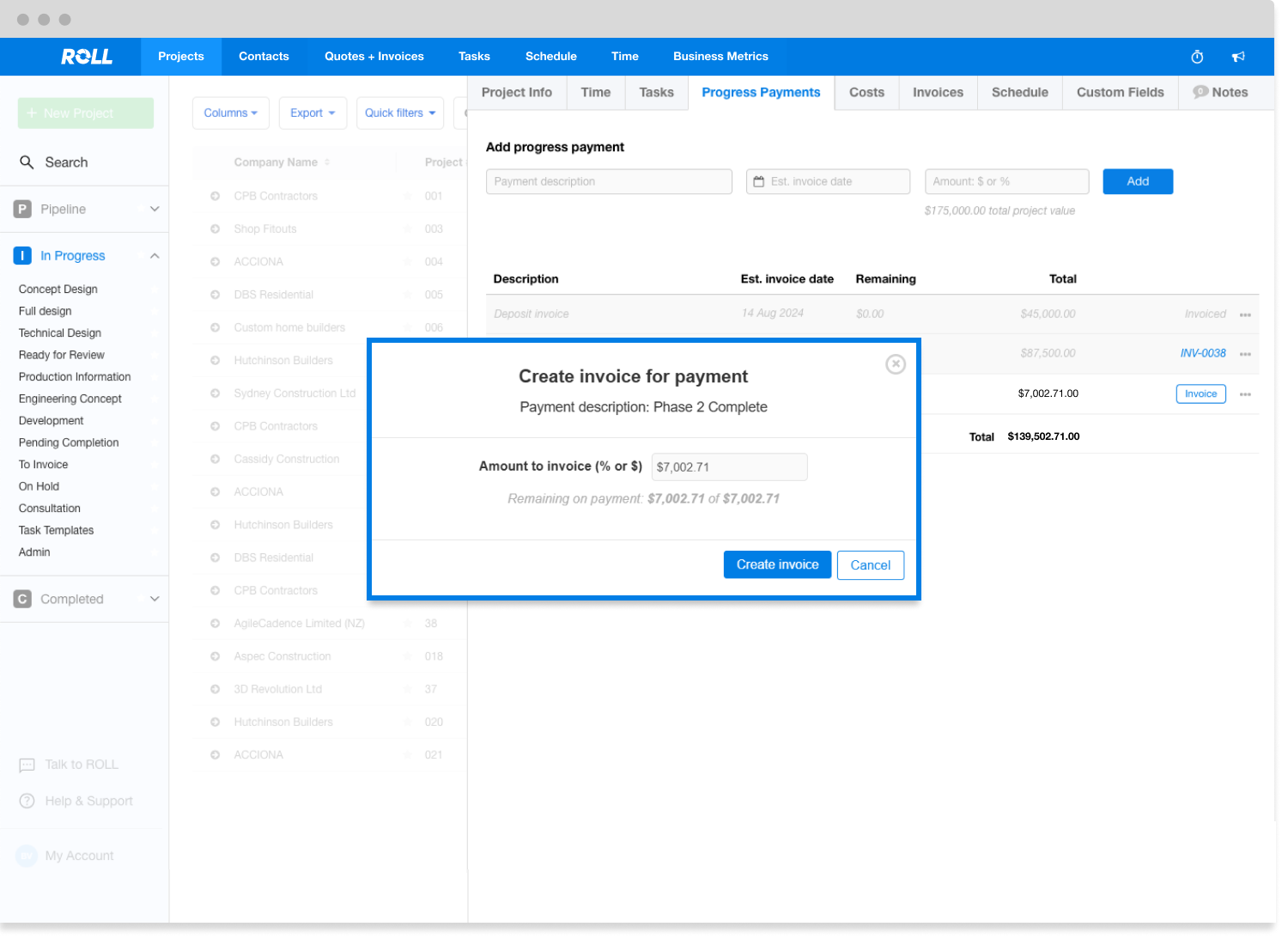Screen dimensions: 1288x945
Task: Open Quotes + Invoices menu
Action: pos(374,57)
